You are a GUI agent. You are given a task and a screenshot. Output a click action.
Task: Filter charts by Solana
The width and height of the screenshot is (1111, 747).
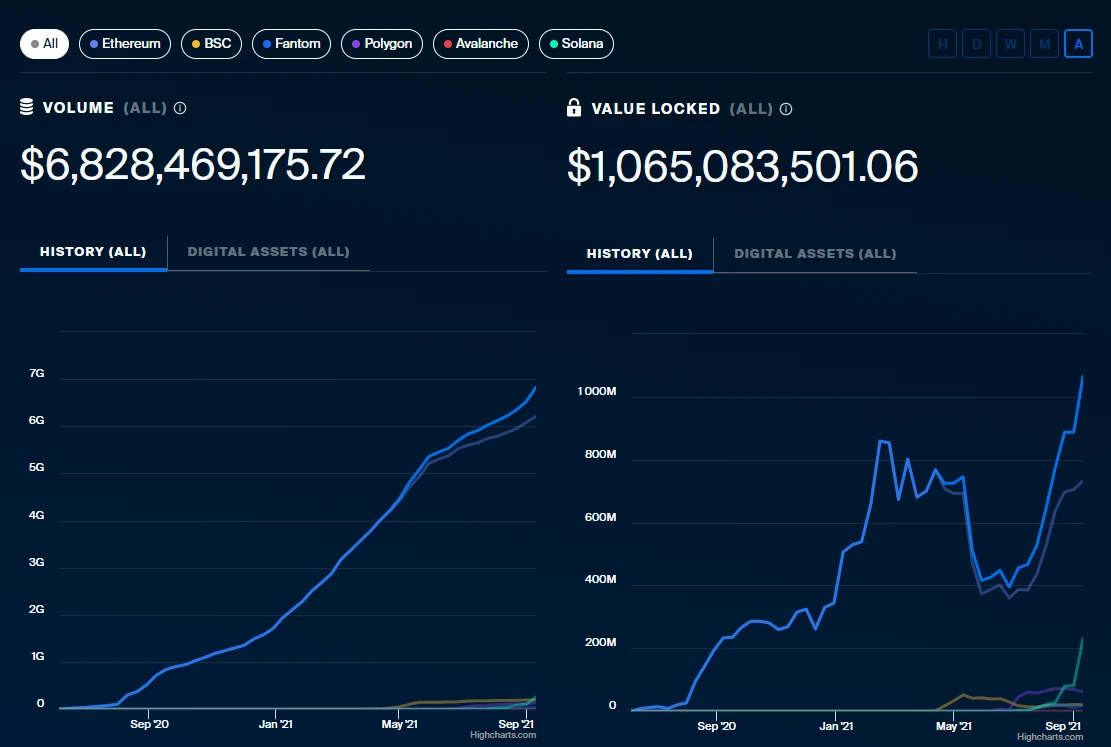click(576, 44)
